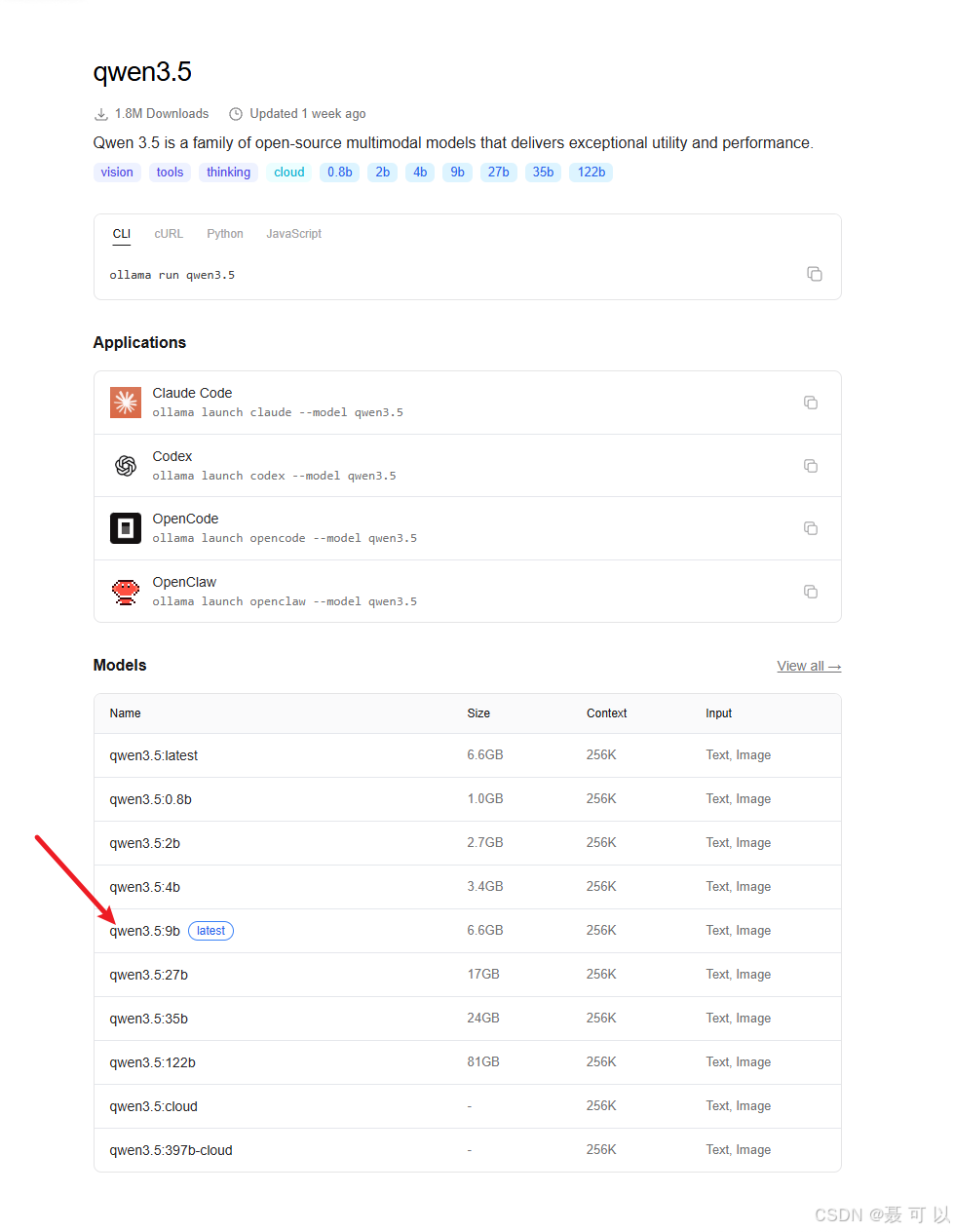Image resolution: width=954 pixels, height=1232 pixels.
Task: Switch to the cURL tab
Action: [x=169, y=234]
